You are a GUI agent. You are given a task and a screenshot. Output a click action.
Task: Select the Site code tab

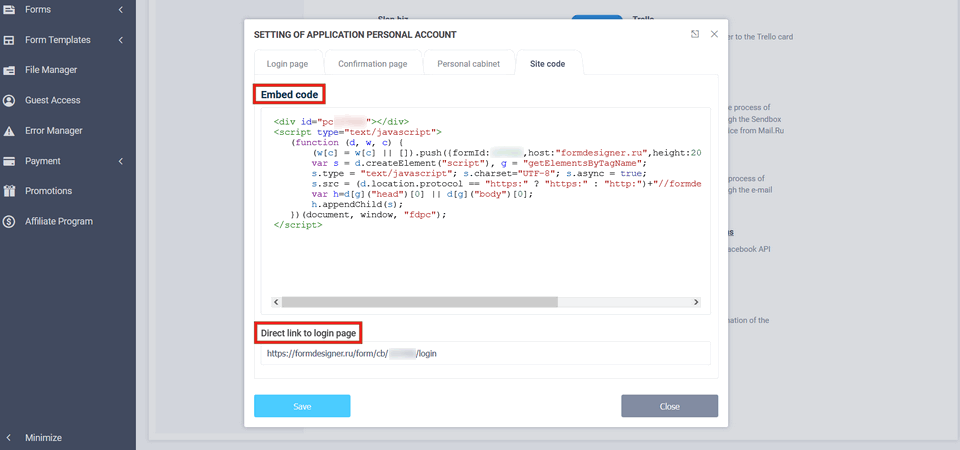548,63
